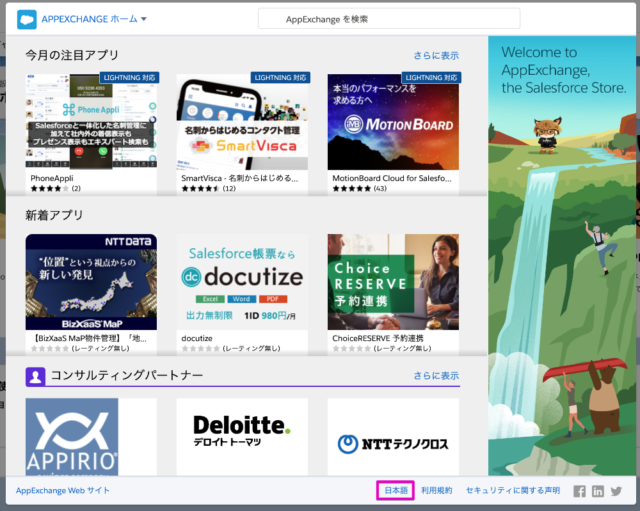Viewport: 640px width, 511px height.
Task: Open the docutize app thumbnail
Action: [x=242, y=282]
